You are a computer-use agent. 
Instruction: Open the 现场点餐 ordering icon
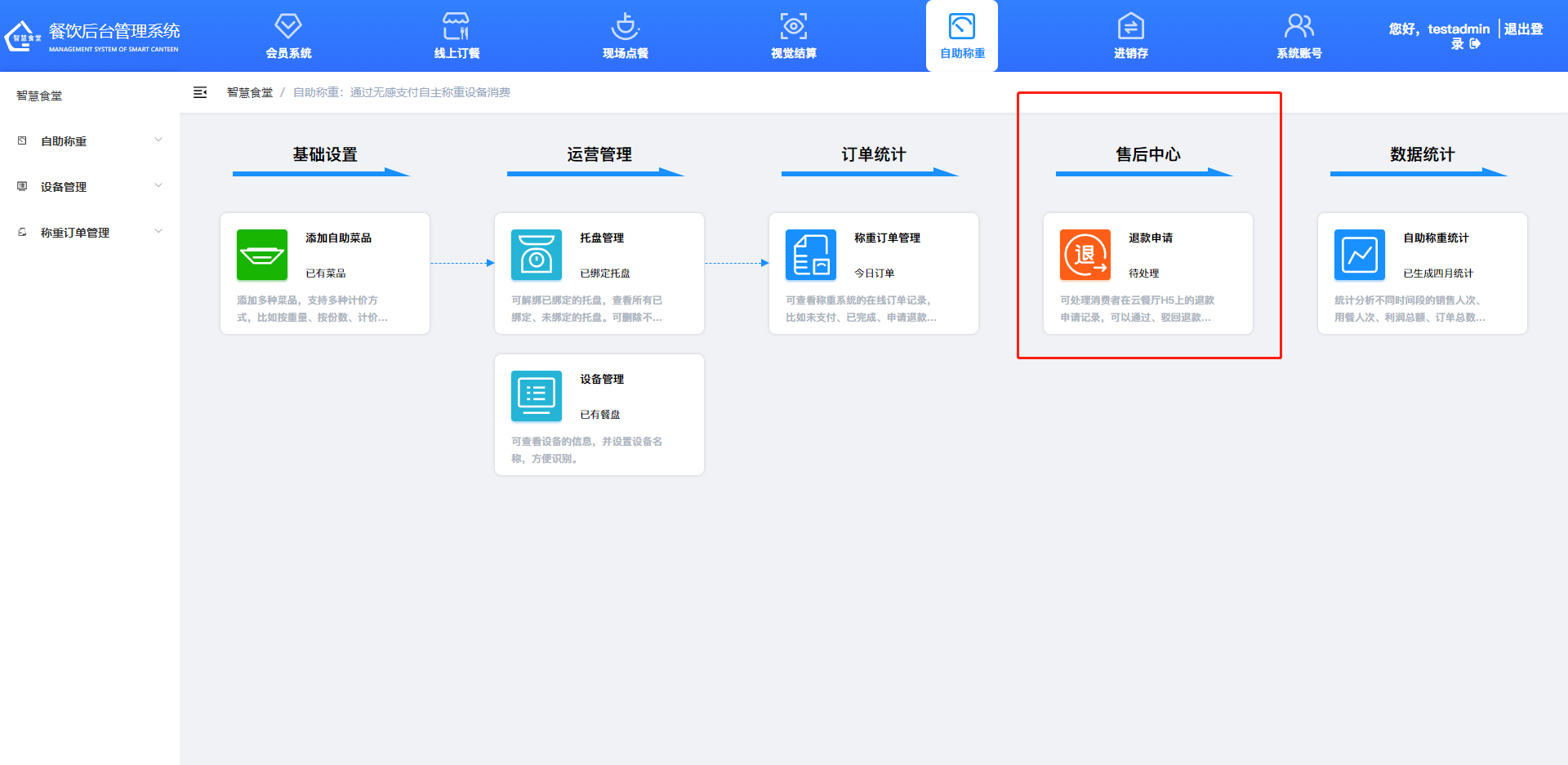pos(625,26)
